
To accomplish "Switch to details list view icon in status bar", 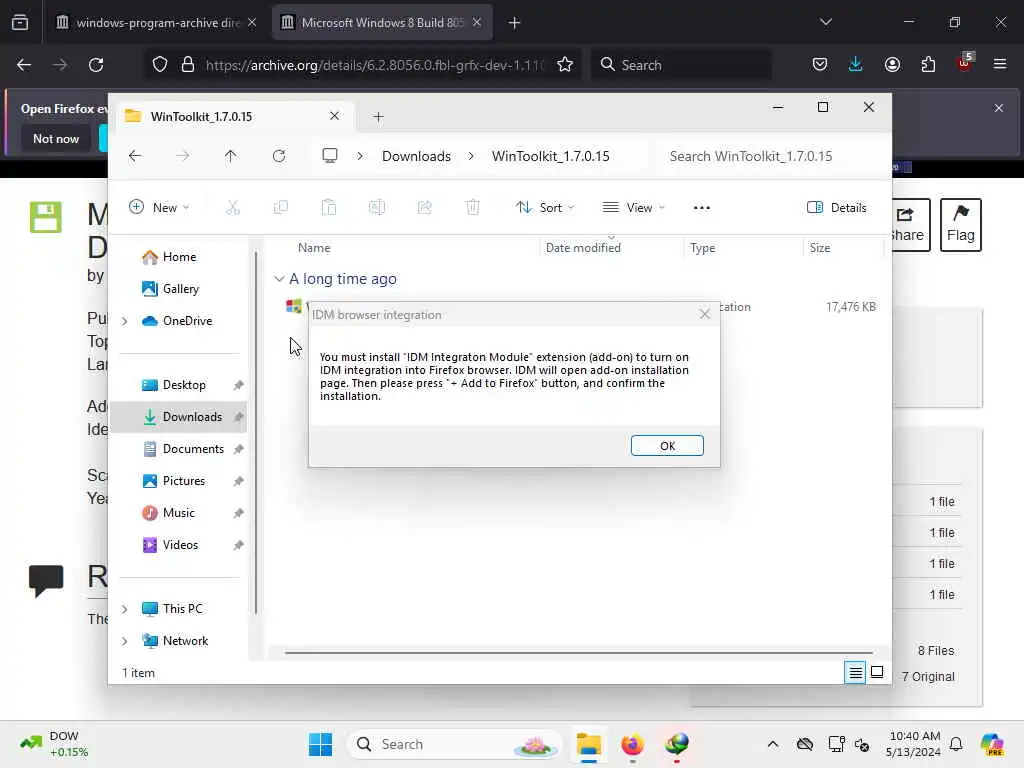I will (855, 672).
